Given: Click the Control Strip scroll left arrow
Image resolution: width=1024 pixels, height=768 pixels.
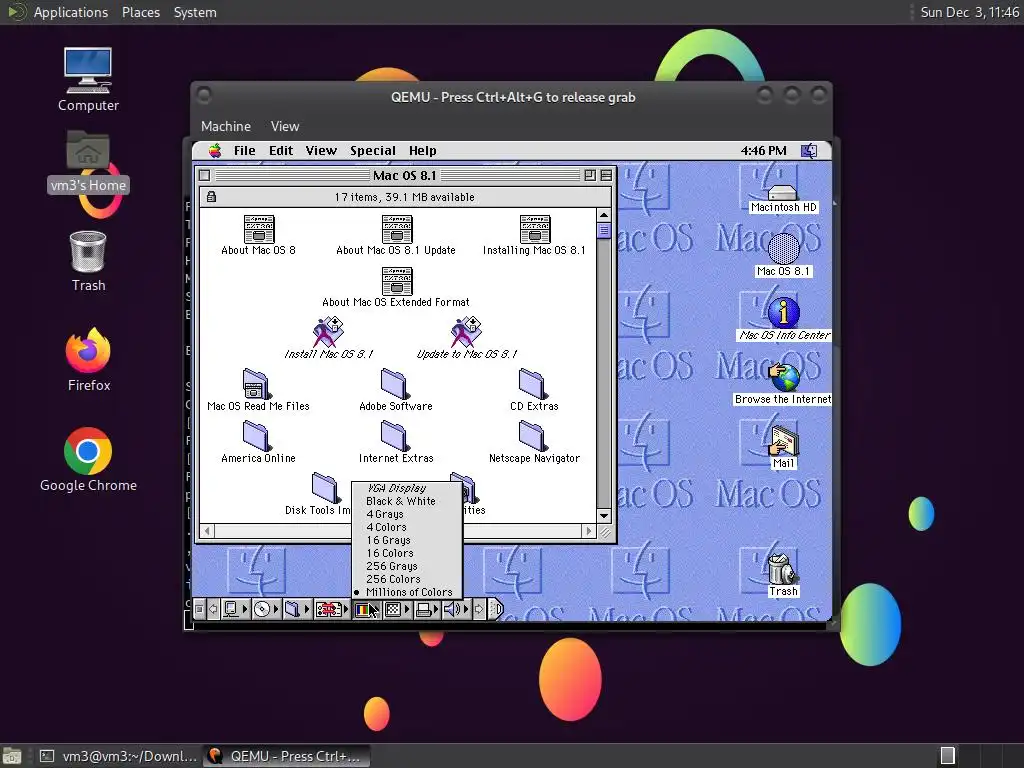Looking at the screenshot, I should click(x=212, y=609).
